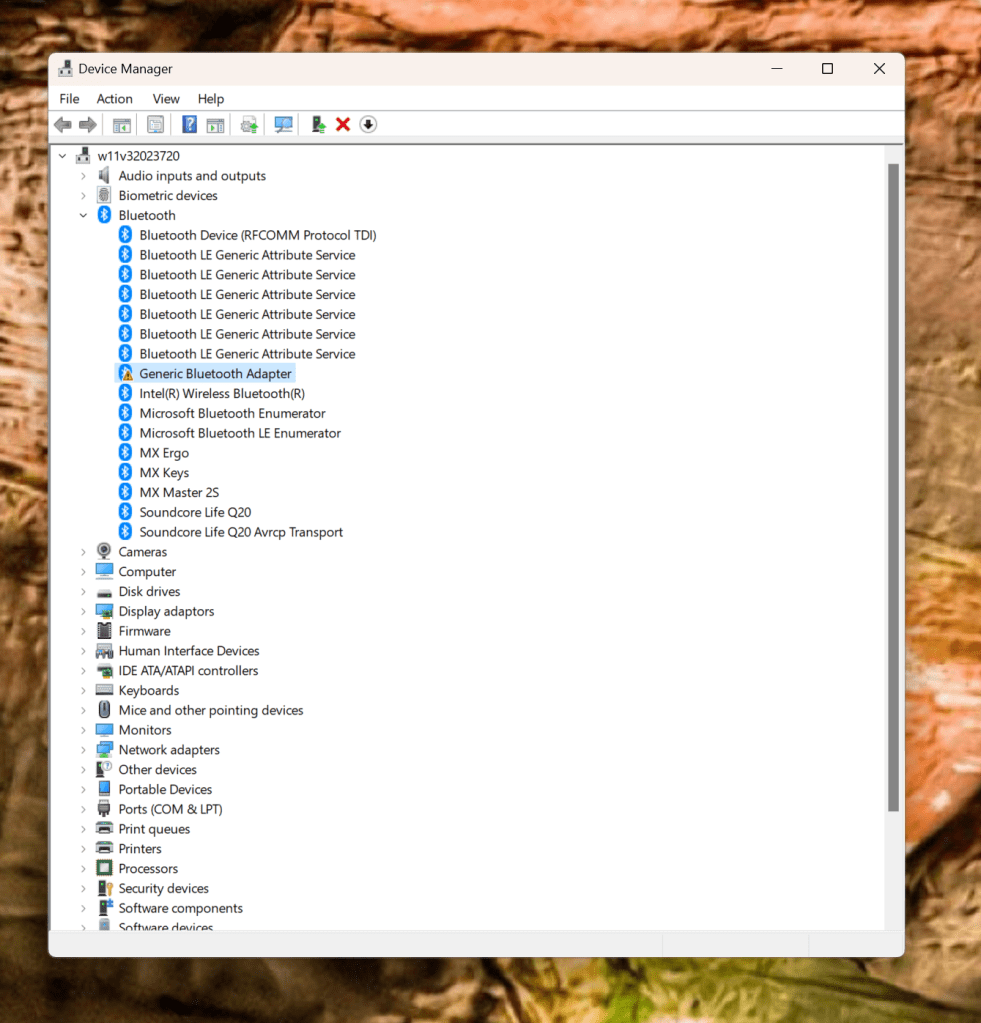Screen dimensions: 981x1023
Task: Expand the Computer category chevron
Action: [83, 572]
